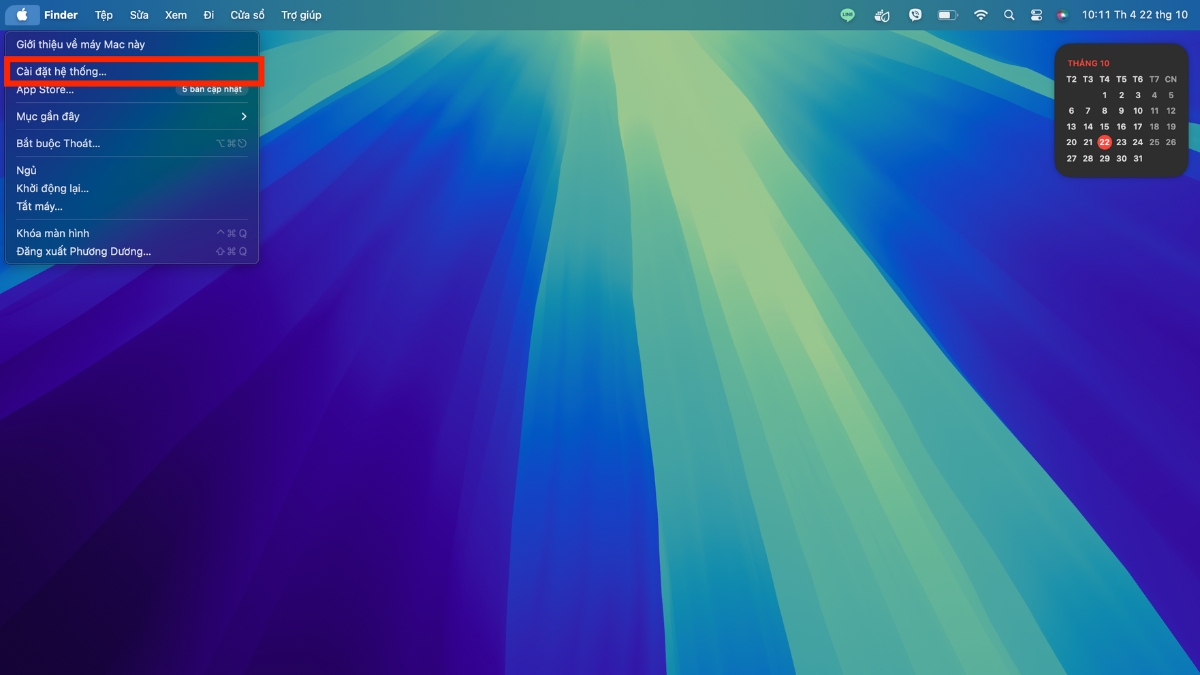The image size is (1200, 675).
Task: Launch Siri from the menu bar
Action: tap(1062, 15)
